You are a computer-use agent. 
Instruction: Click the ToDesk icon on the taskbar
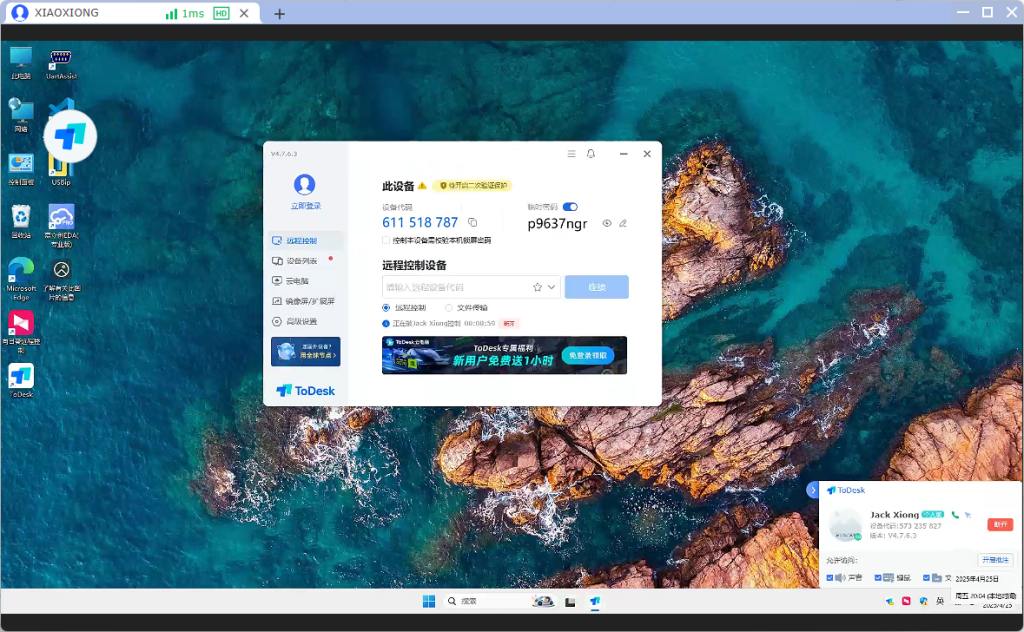595,601
